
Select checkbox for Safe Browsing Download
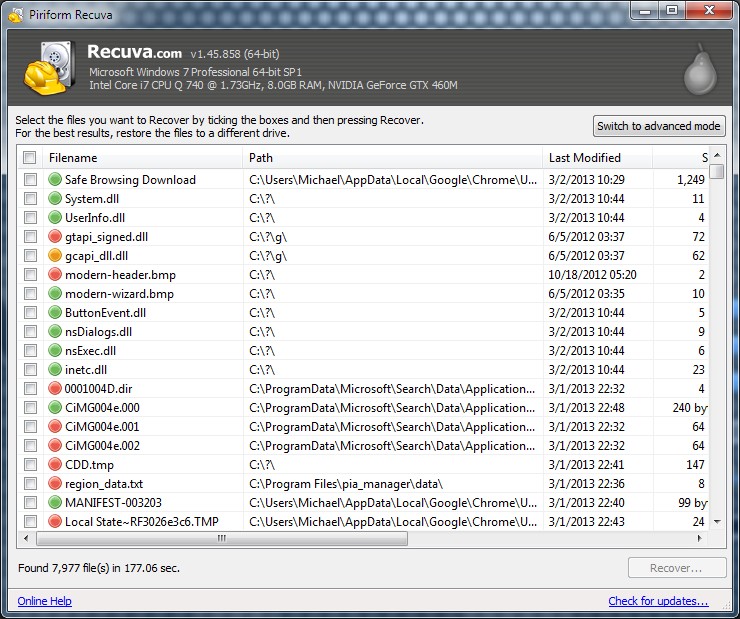click(30, 180)
